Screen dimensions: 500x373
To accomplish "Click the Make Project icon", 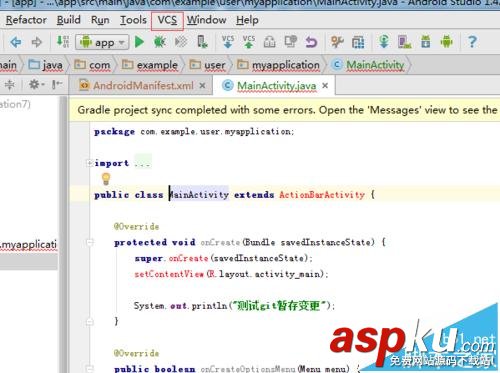I will point(63,42).
